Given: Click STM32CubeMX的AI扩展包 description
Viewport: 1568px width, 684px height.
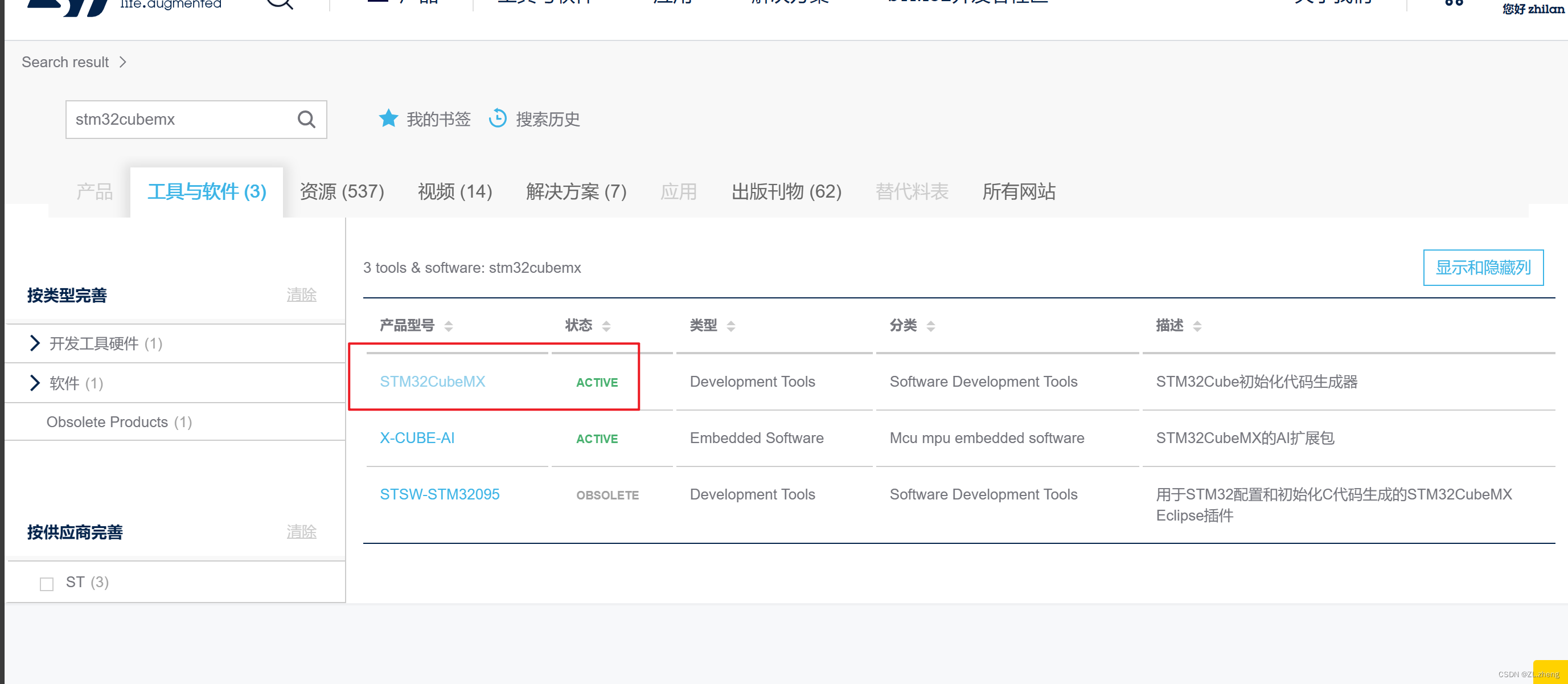Looking at the screenshot, I should point(1245,438).
